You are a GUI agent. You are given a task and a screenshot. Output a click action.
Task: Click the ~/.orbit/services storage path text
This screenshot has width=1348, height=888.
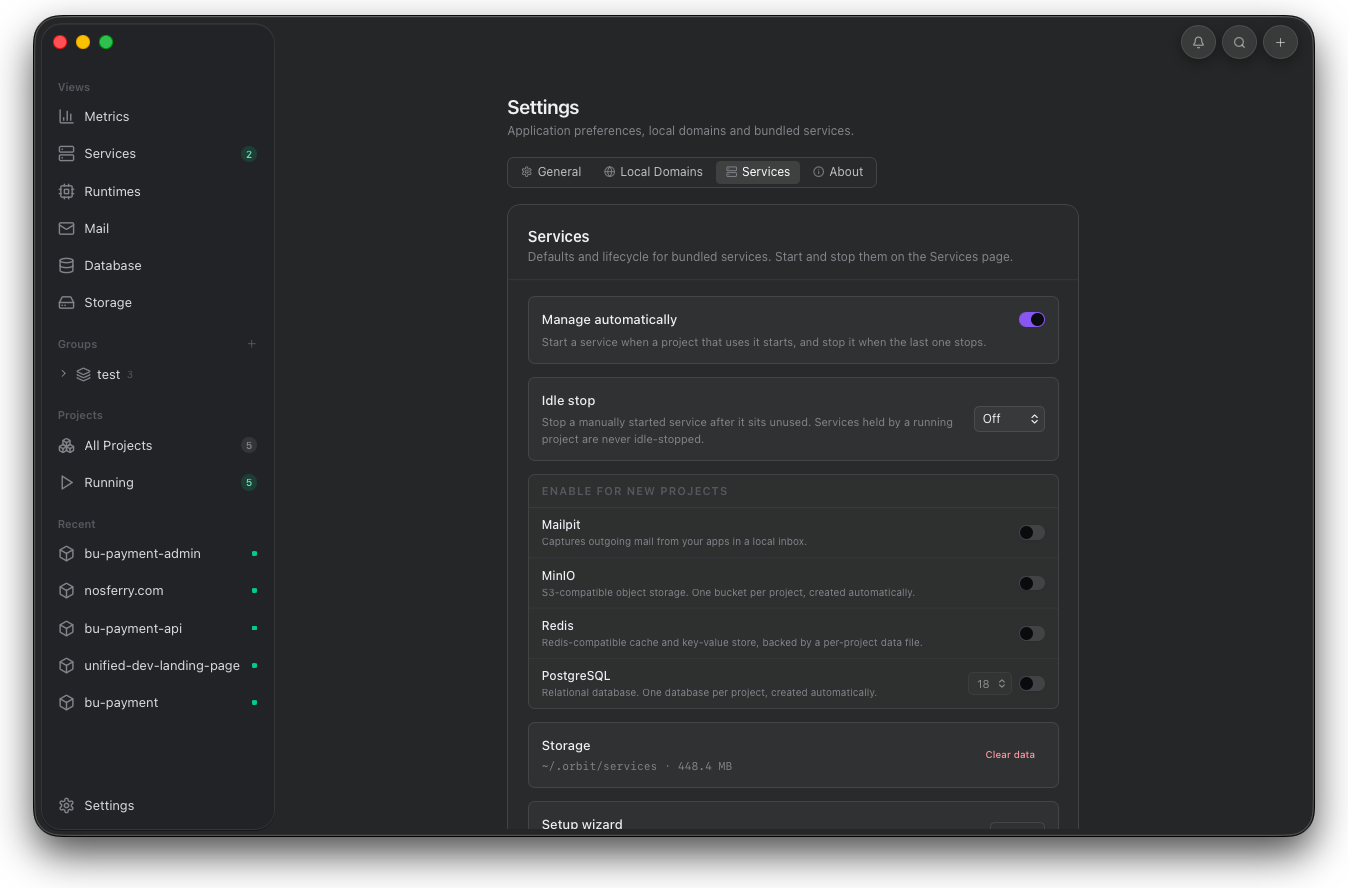coord(599,767)
